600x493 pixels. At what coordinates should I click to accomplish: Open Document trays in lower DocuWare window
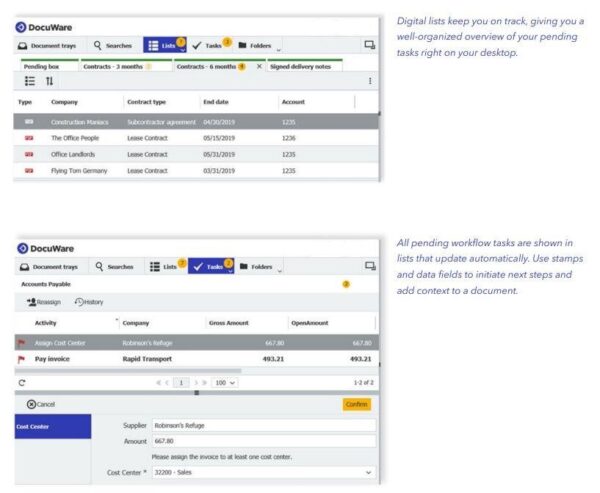click(49, 267)
